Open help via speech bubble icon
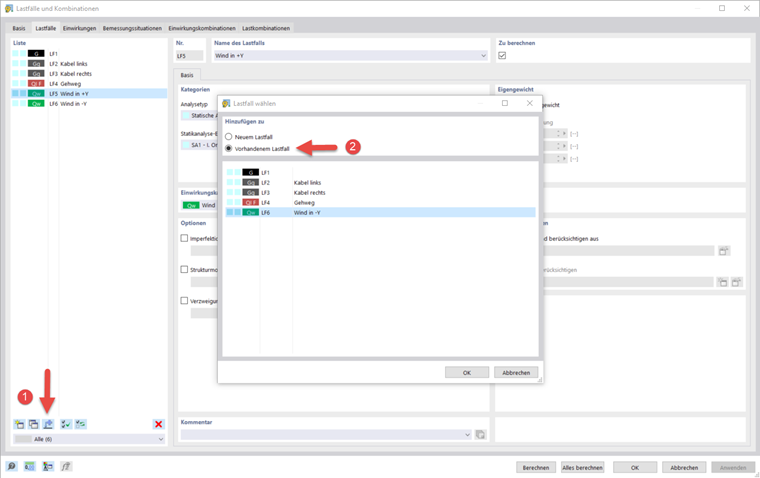 click(11, 466)
